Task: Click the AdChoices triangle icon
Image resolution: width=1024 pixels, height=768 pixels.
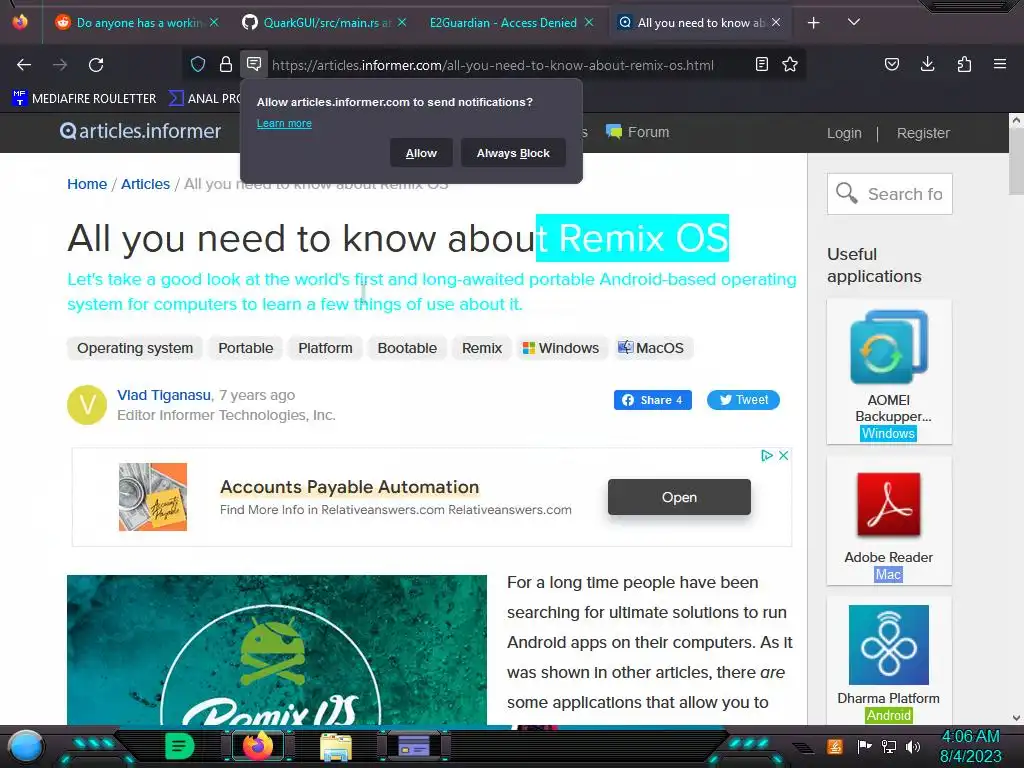Action: (767, 455)
